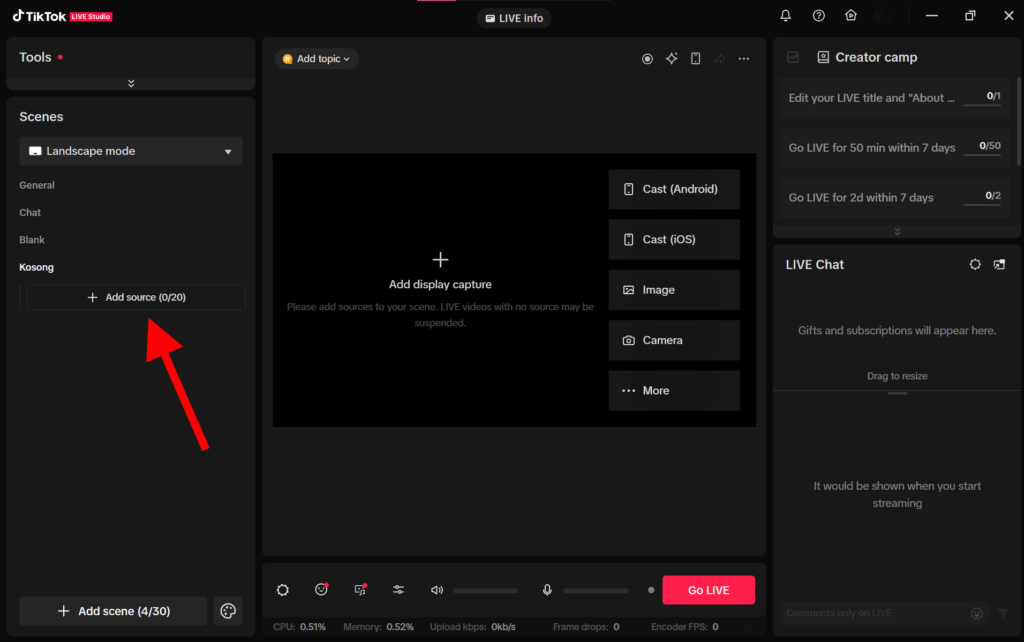Click the Upload kbps readout

coord(473,627)
